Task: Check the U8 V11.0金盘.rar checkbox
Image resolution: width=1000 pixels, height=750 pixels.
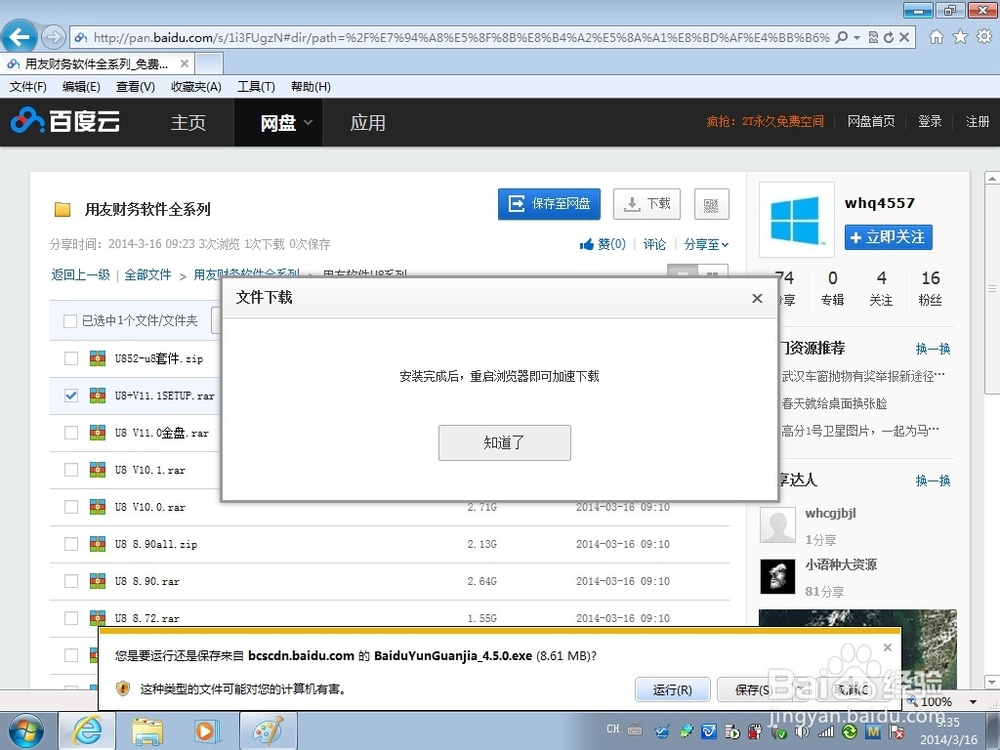Action: coord(71,432)
